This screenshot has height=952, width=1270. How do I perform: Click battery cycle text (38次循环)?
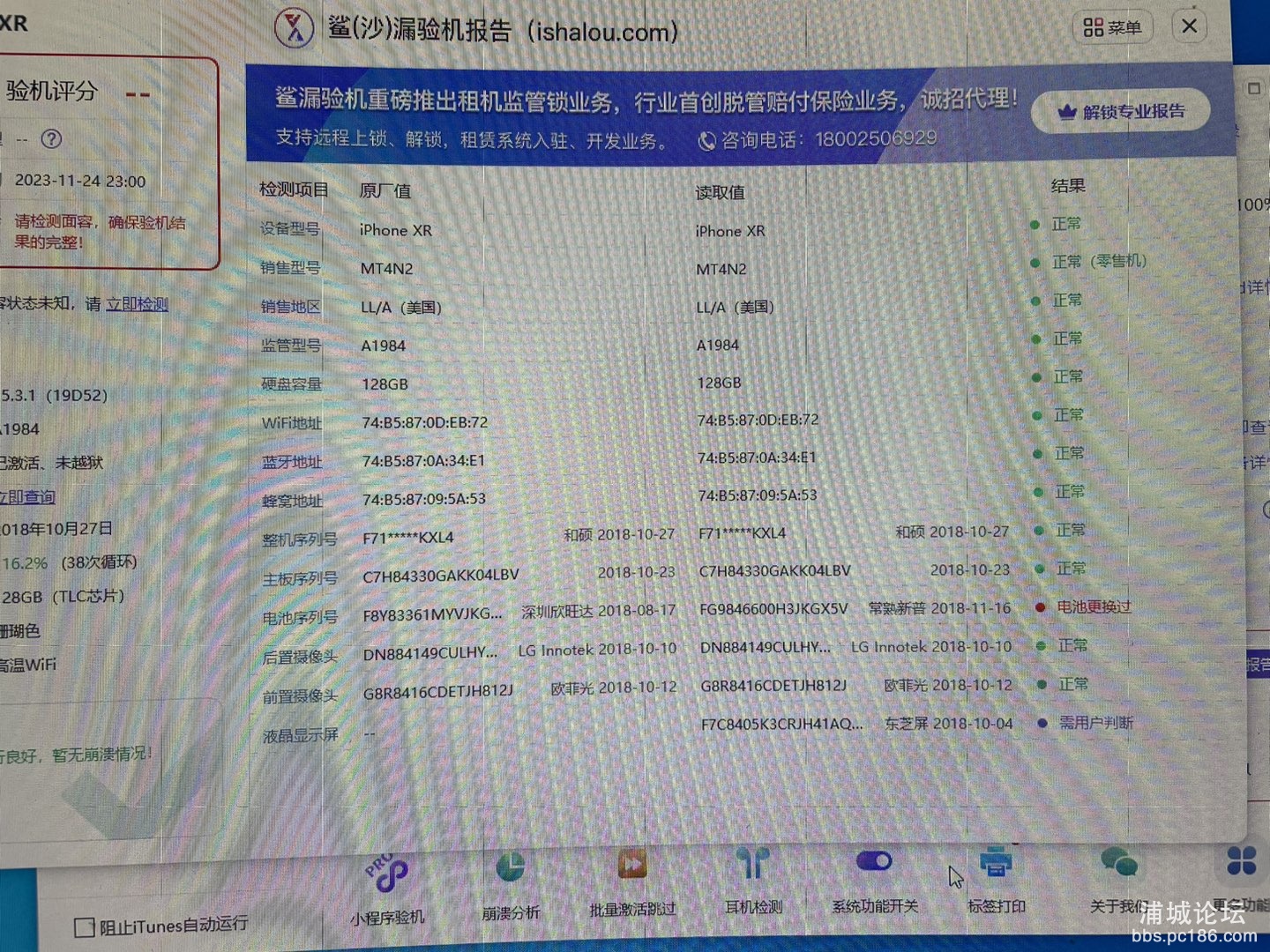point(99,562)
